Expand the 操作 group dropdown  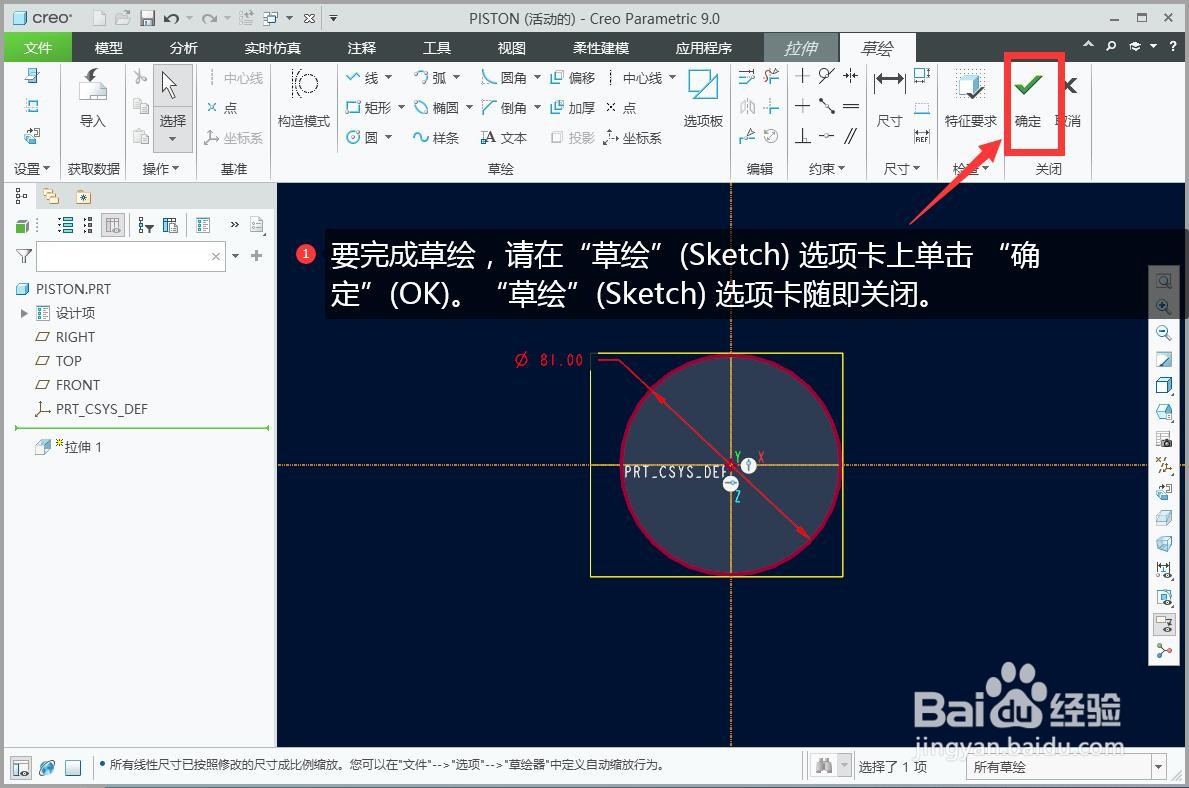(x=161, y=169)
